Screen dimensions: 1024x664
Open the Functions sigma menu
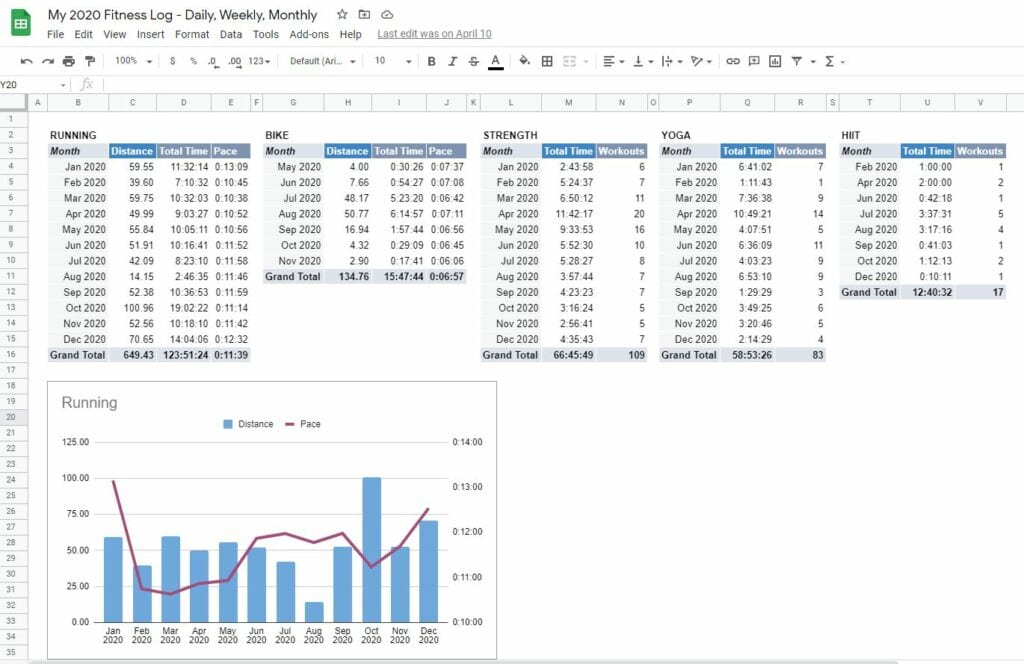[834, 61]
